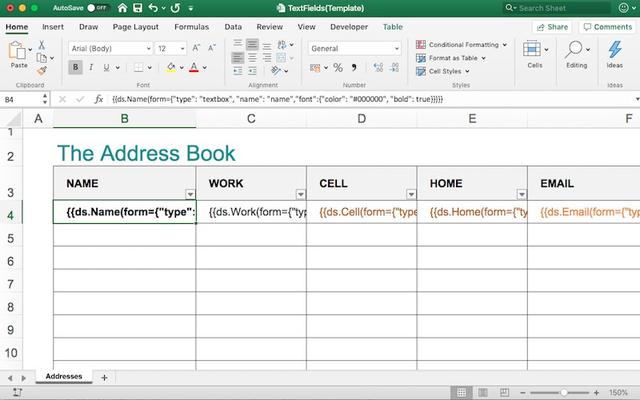The image size is (640, 400).
Task: Click the Share button
Action: pyautogui.click(x=552, y=27)
